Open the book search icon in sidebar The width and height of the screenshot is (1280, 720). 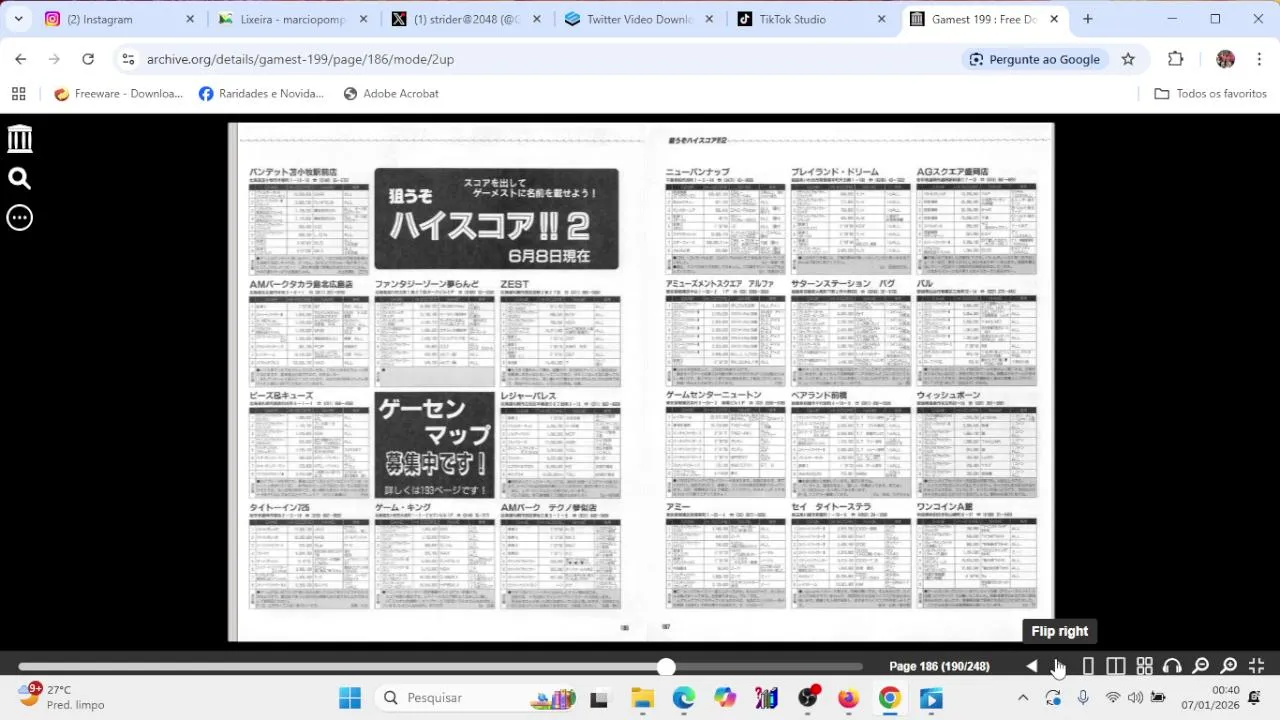tap(19, 178)
